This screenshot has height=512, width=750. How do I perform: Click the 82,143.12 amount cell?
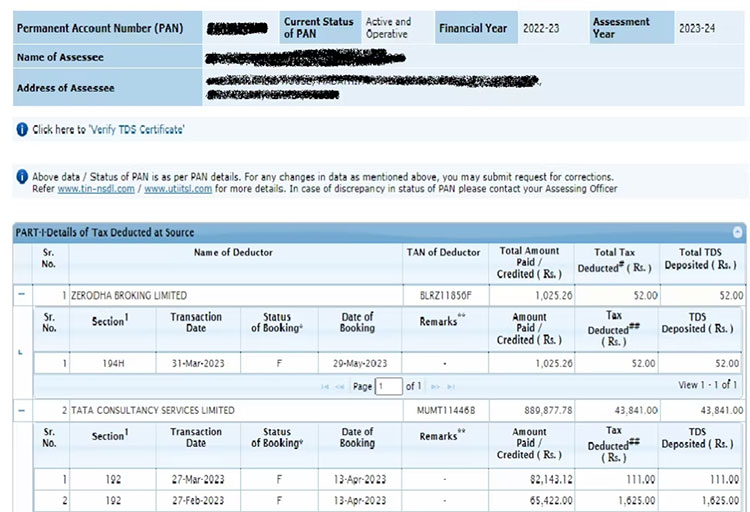click(531, 479)
